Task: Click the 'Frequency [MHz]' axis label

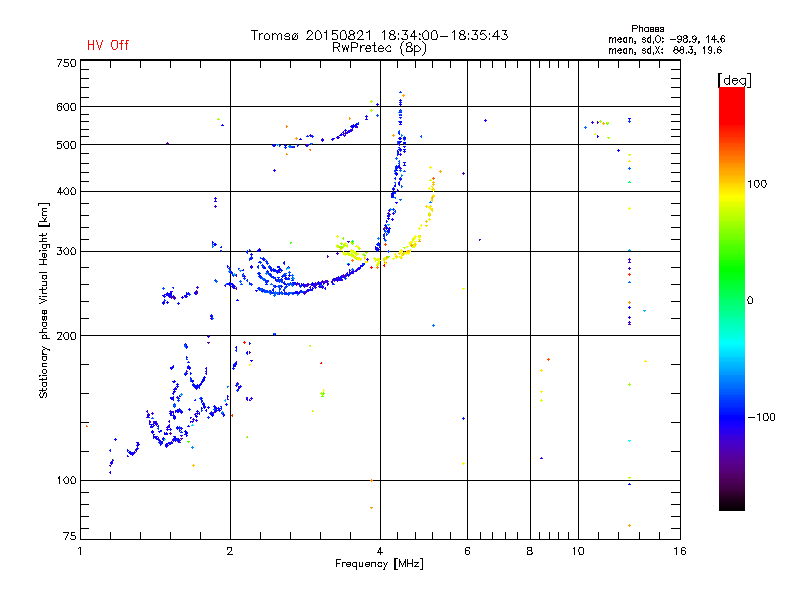Action: pyautogui.click(x=379, y=564)
